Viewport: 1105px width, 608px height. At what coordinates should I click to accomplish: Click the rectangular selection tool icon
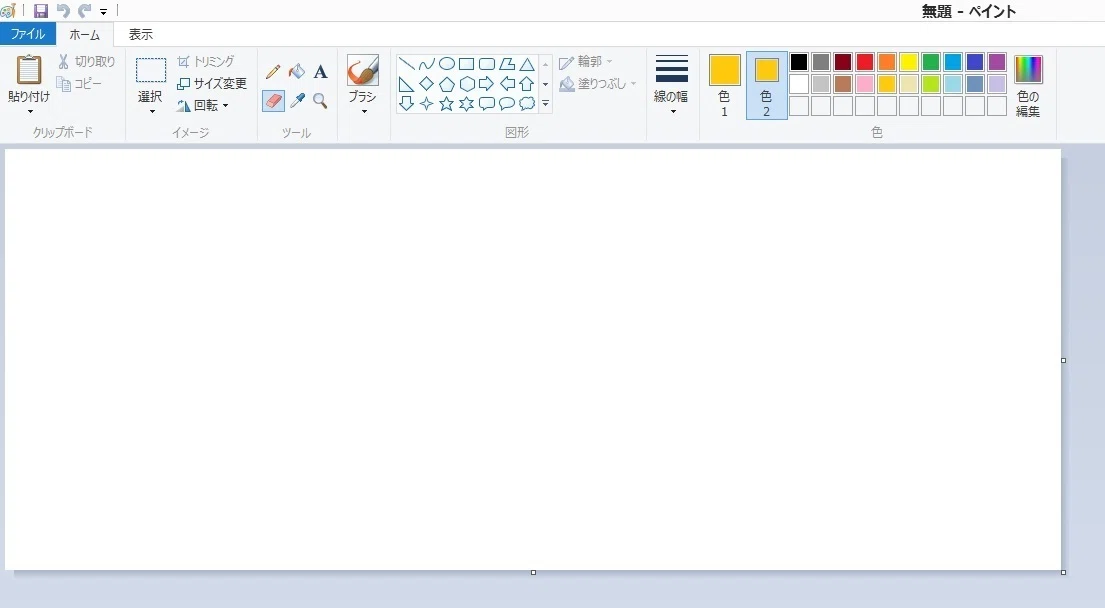[x=151, y=70]
